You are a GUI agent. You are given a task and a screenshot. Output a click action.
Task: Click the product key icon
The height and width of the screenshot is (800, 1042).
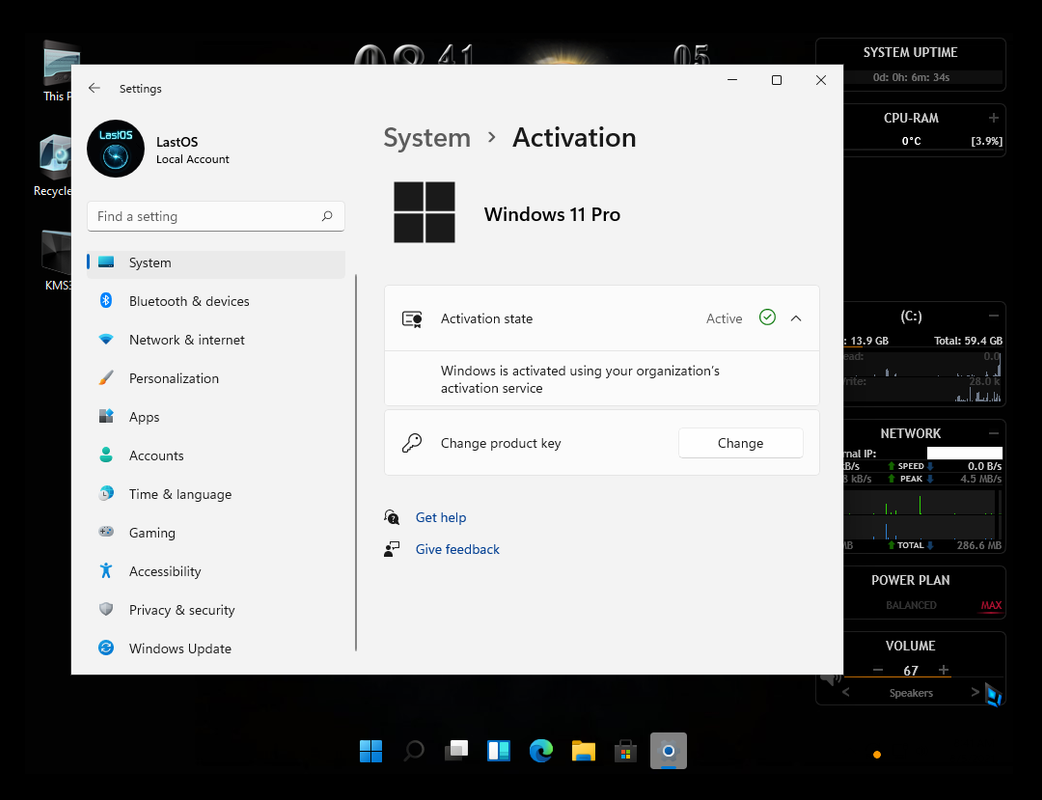click(412, 443)
